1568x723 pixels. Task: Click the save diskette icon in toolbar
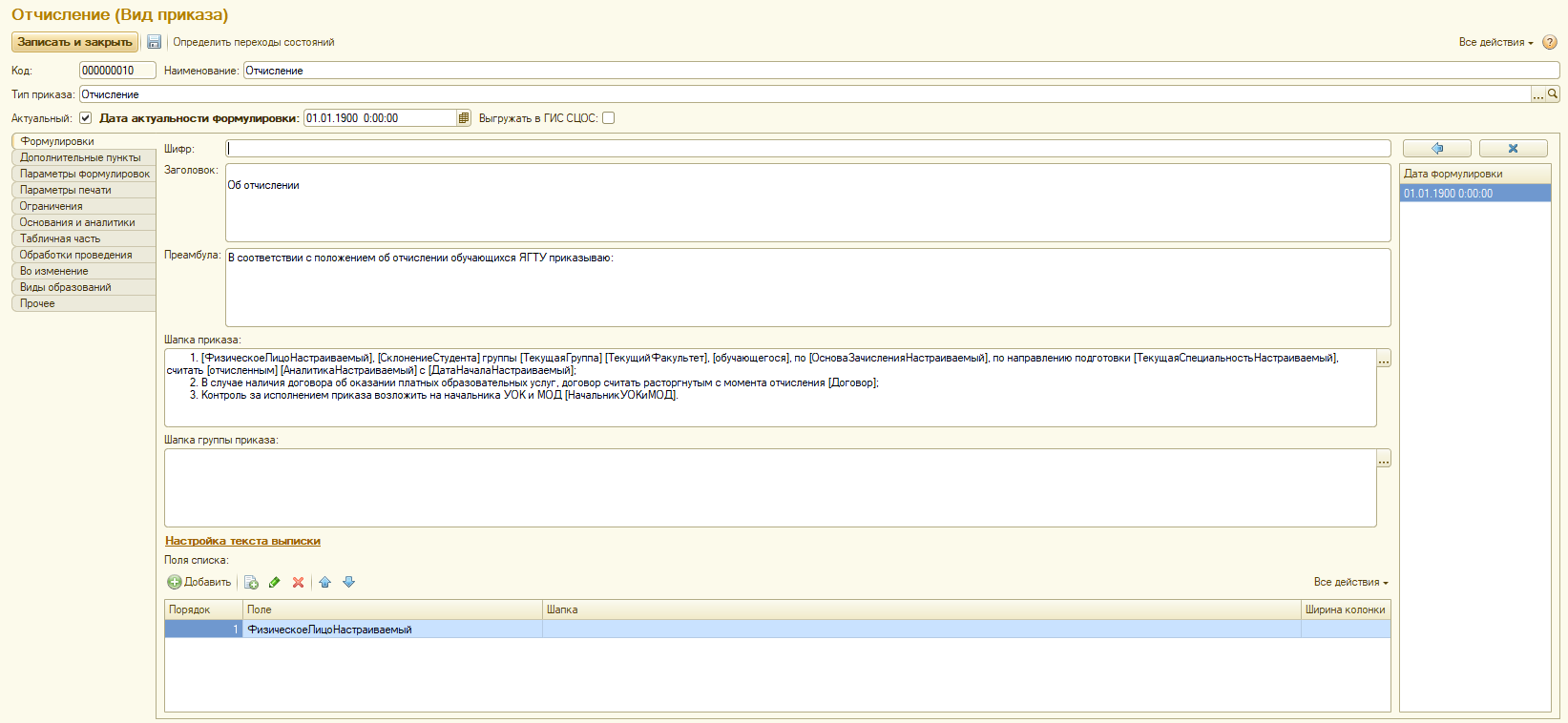tap(154, 42)
